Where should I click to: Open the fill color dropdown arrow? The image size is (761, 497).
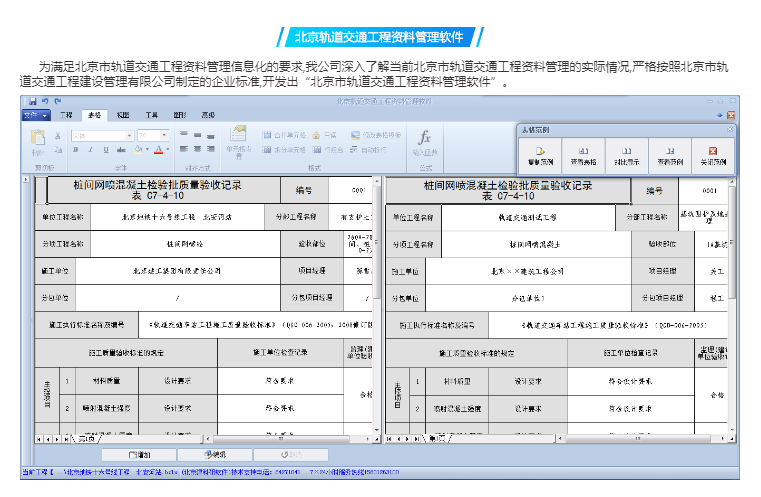coord(147,149)
